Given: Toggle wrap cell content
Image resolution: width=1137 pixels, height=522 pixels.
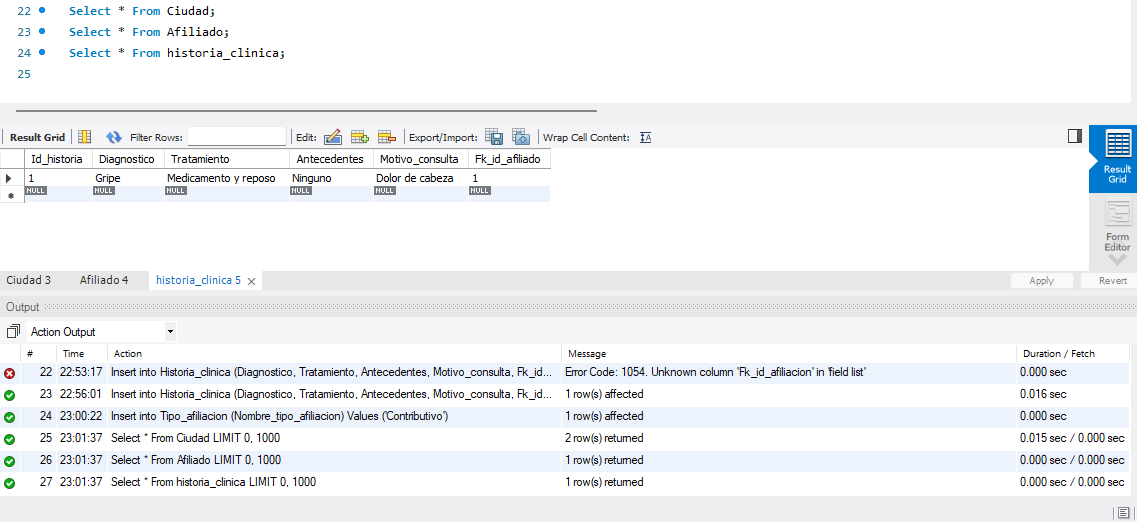Looking at the screenshot, I should click(x=645, y=137).
